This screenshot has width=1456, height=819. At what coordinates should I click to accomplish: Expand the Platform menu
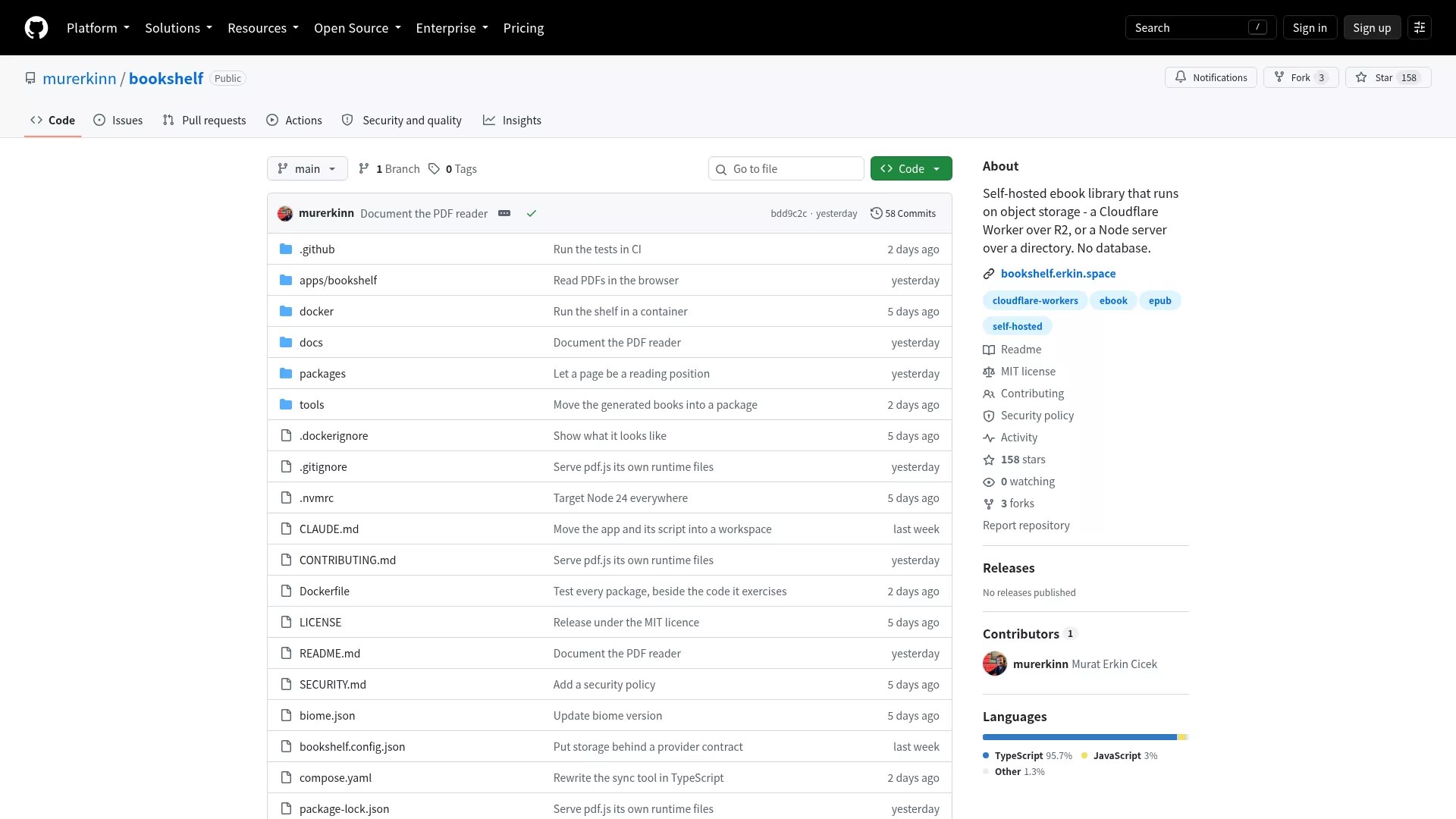(98, 28)
